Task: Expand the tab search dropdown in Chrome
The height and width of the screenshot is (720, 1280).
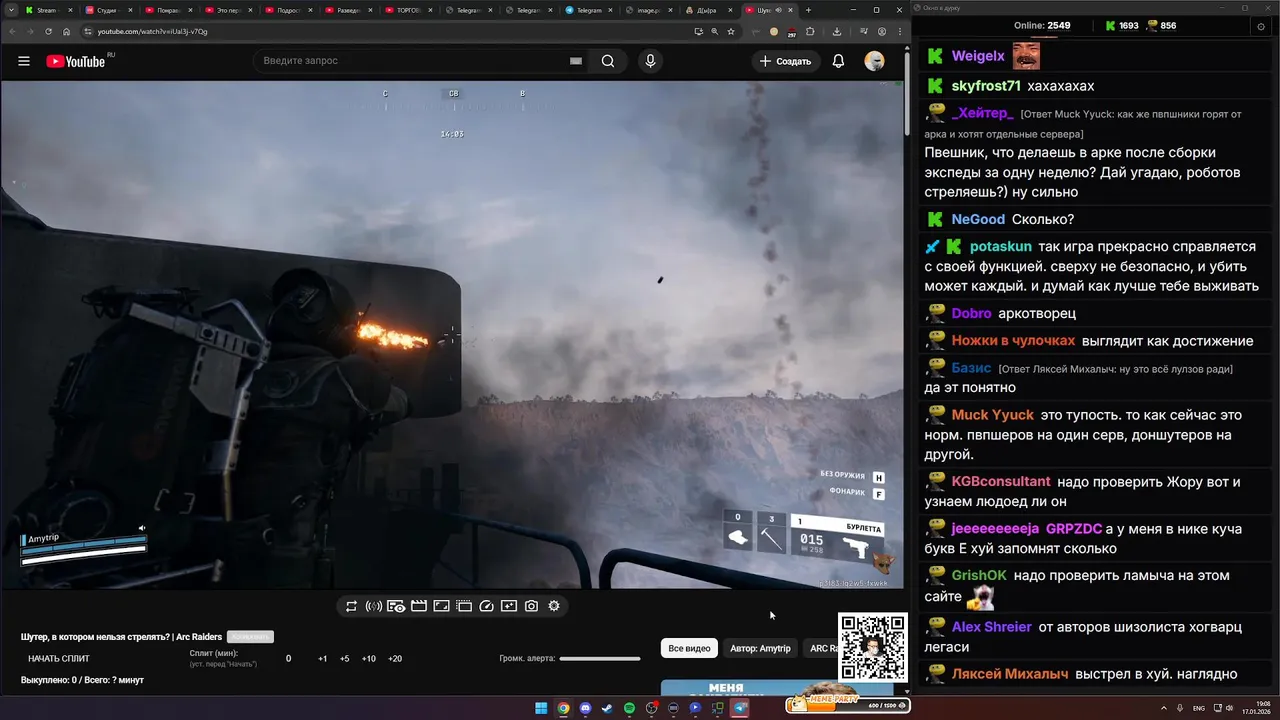Action: [10, 10]
